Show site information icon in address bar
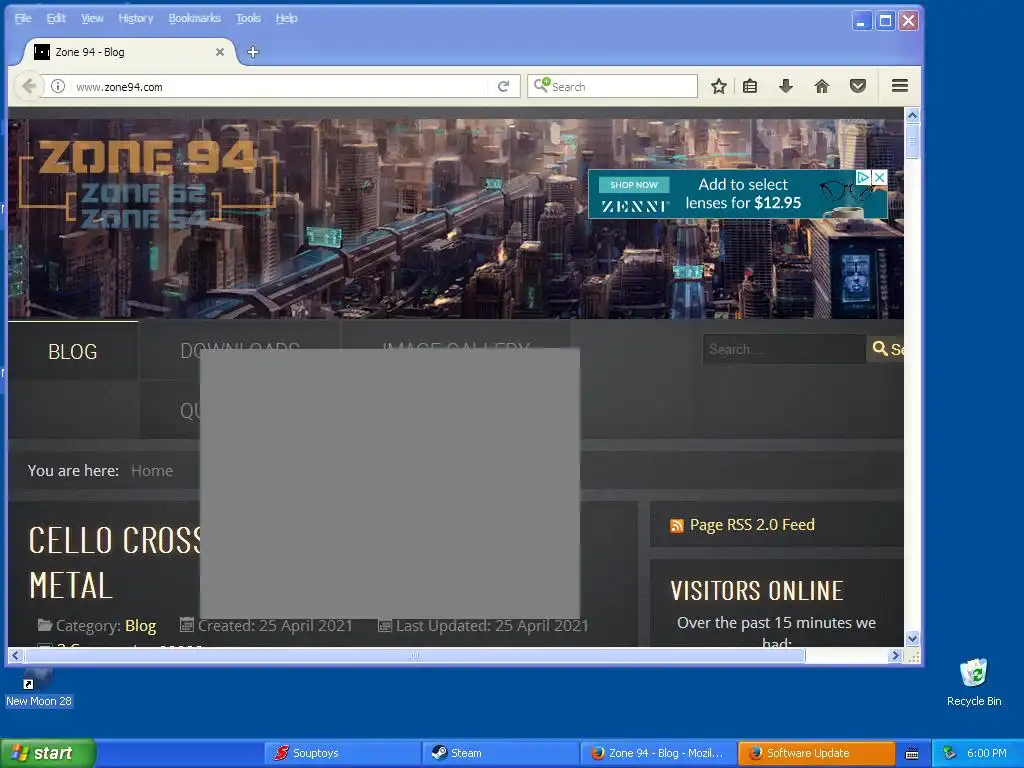 [58, 86]
